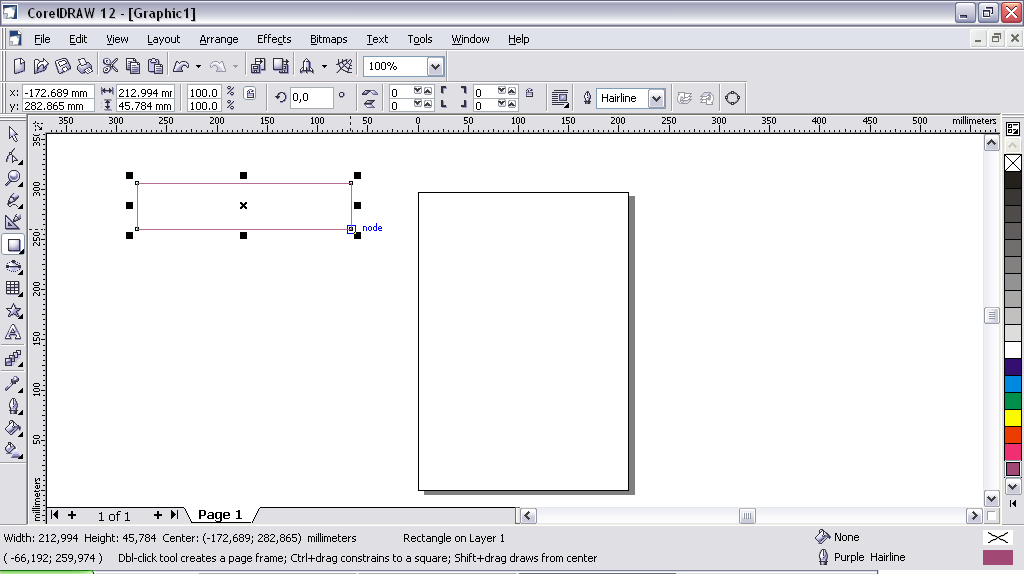Select the Shape tool
Screen dimensions: 1024x574
click(13, 156)
